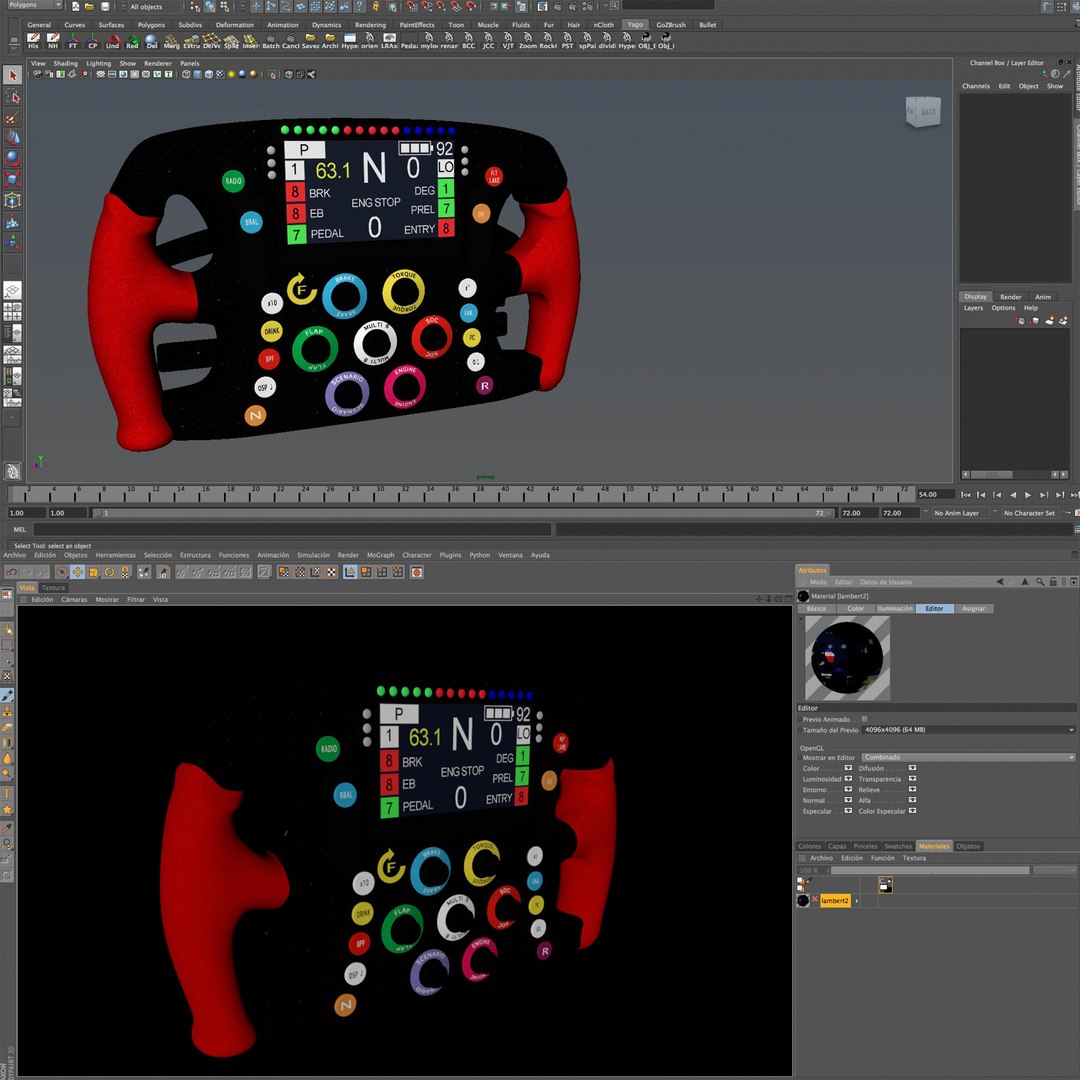
Task: Click play forward on Maya timeline
Action: click(1028, 495)
